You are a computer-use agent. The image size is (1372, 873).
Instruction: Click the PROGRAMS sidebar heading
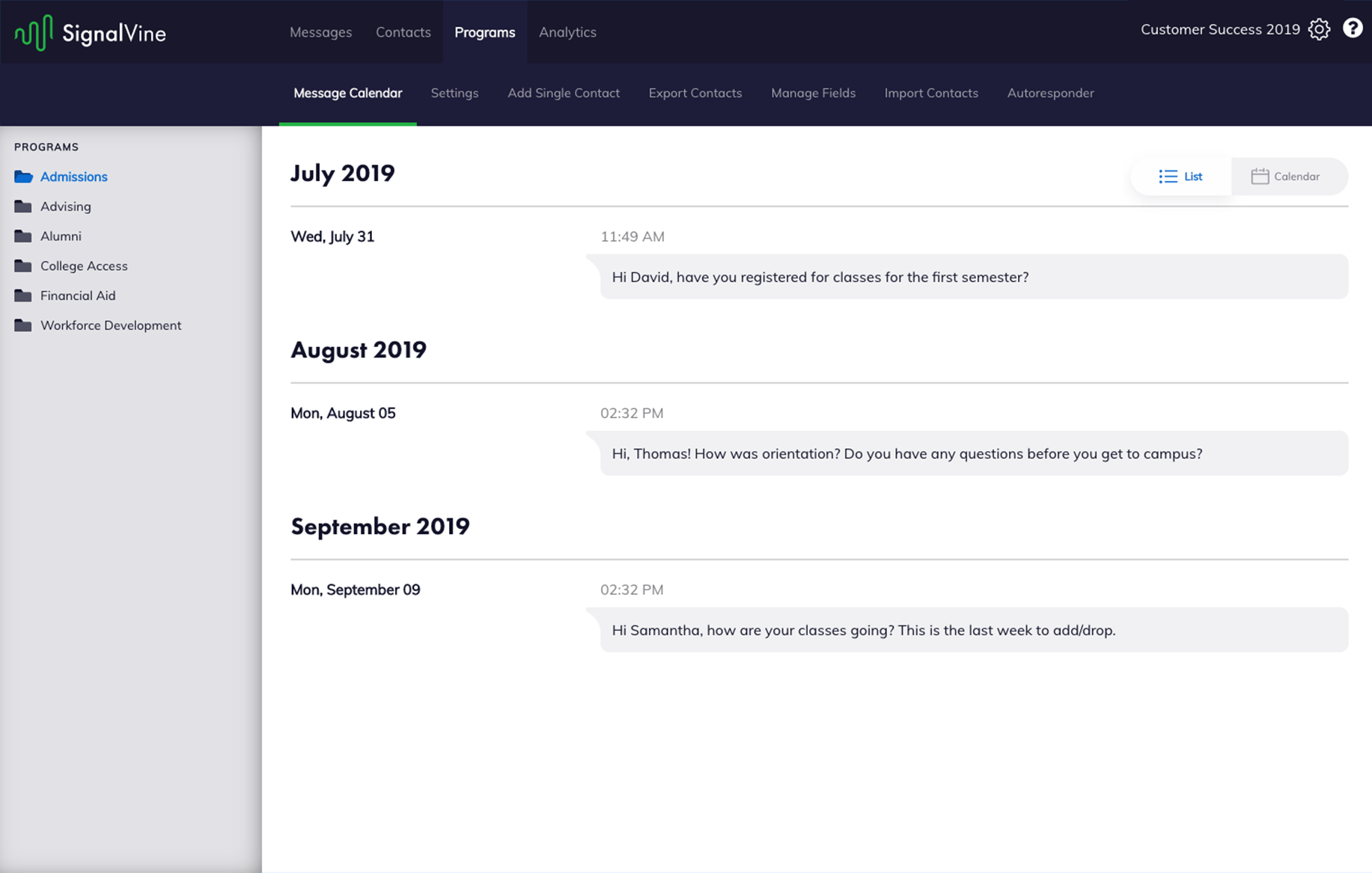click(x=46, y=147)
